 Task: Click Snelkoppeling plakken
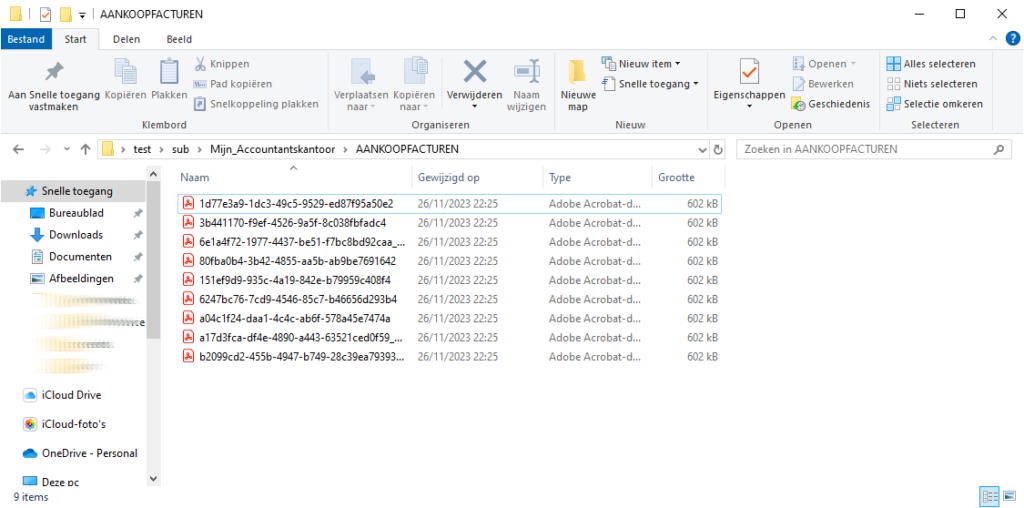tap(256, 104)
